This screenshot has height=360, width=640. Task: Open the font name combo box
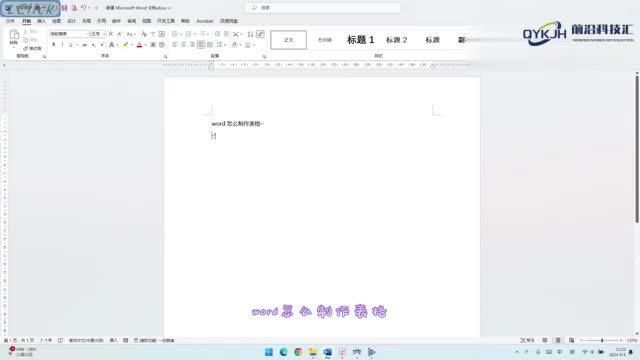(x=69, y=34)
